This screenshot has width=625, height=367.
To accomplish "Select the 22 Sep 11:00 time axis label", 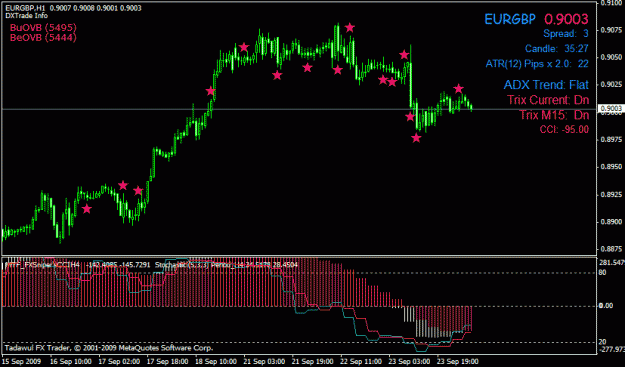I will pos(360,361).
